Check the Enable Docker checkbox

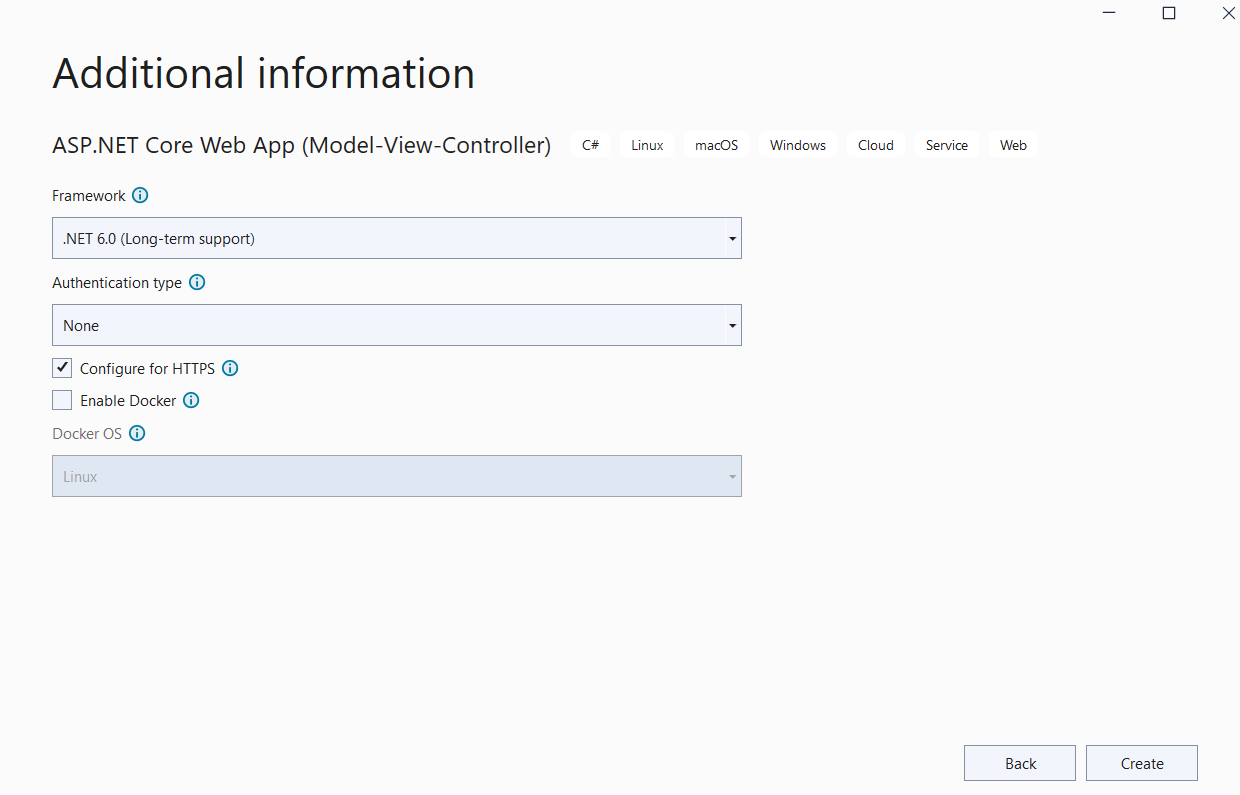pos(62,400)
